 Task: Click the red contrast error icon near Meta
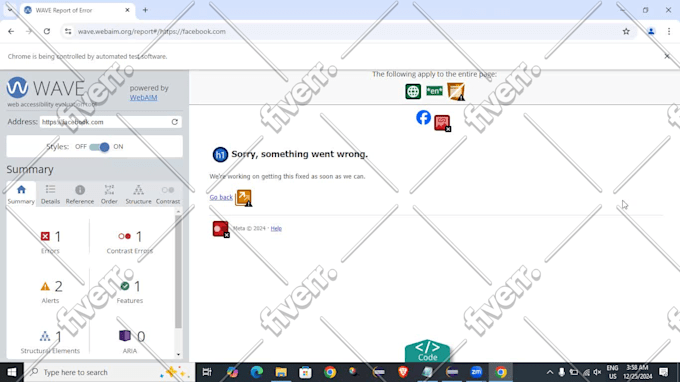(221, 229)
